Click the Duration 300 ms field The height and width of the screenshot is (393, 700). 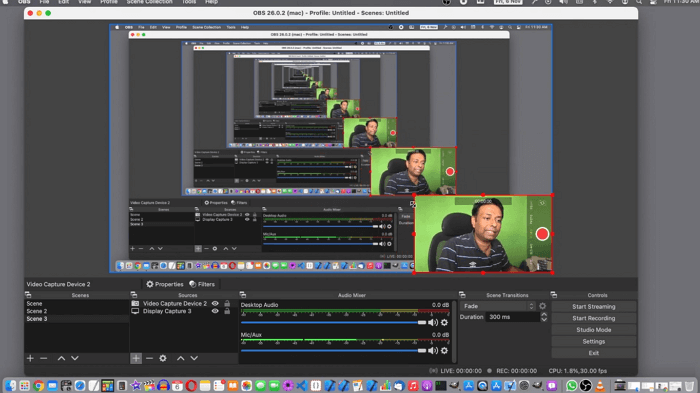pyautogui.click(x=513, y=317)
